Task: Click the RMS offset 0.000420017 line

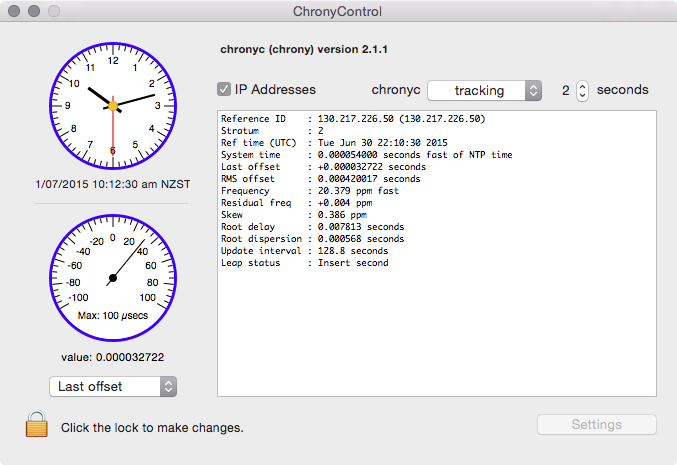Action: [320, 179]
